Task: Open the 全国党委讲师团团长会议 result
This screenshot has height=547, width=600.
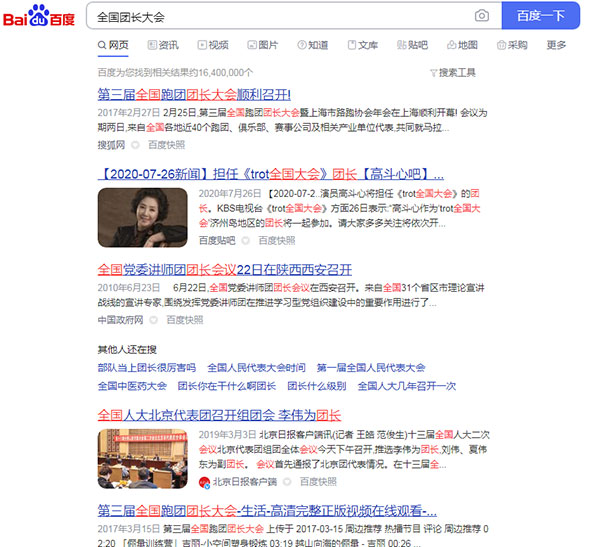Action: coord(224,270)
